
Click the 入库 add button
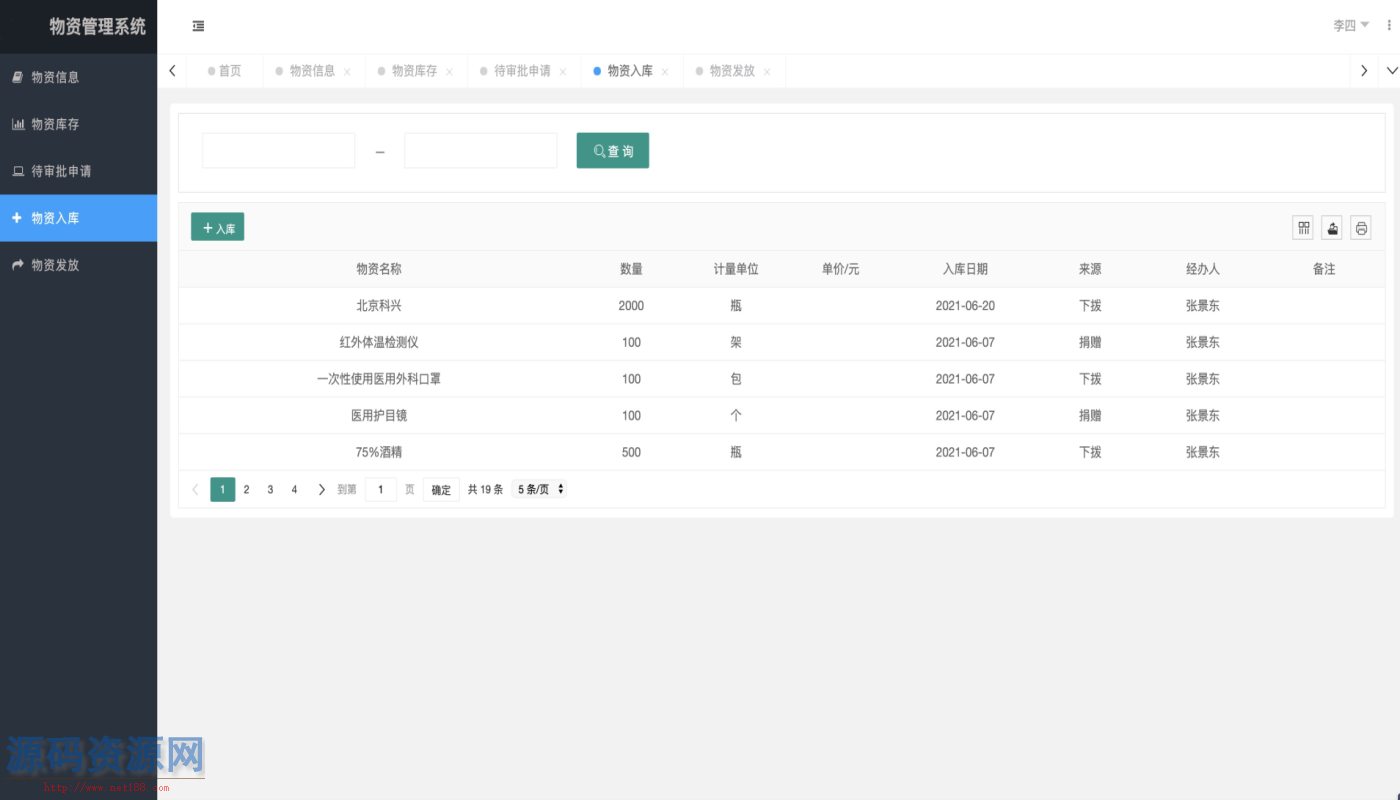(x=218, y=228)
